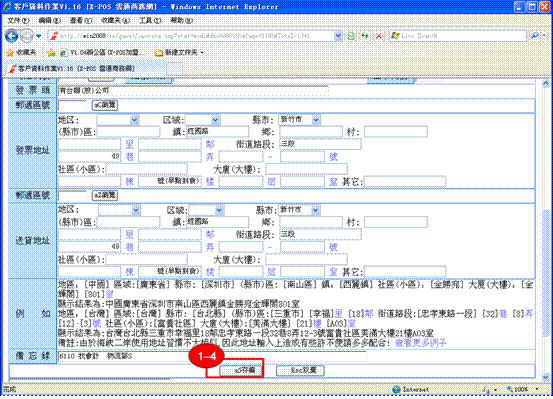Click the aS存檔 save button
This screenshot has height=399, width=553.
click(x=241, y=370)
